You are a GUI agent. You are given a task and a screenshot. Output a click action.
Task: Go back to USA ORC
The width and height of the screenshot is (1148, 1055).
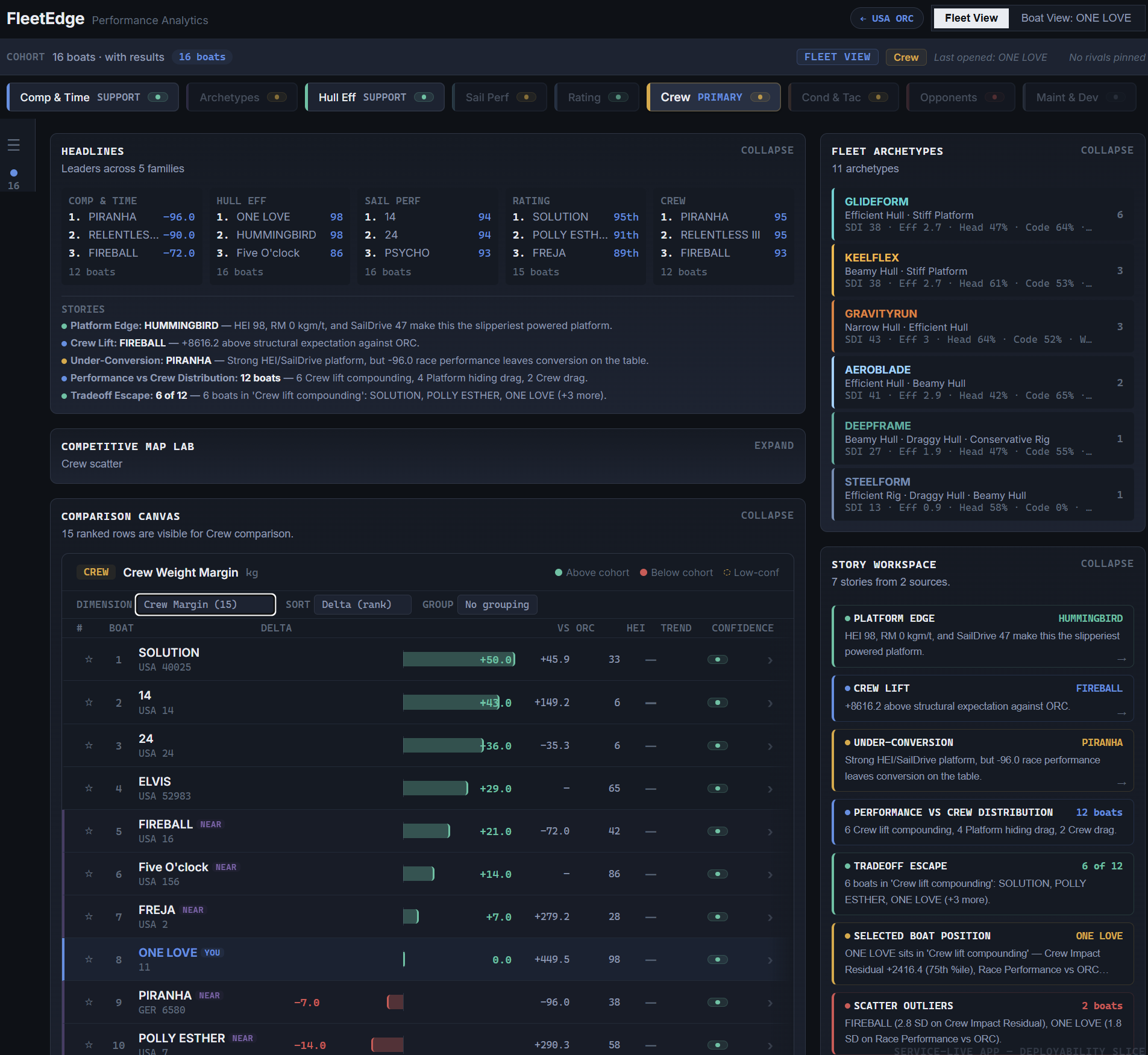point(886,18)
